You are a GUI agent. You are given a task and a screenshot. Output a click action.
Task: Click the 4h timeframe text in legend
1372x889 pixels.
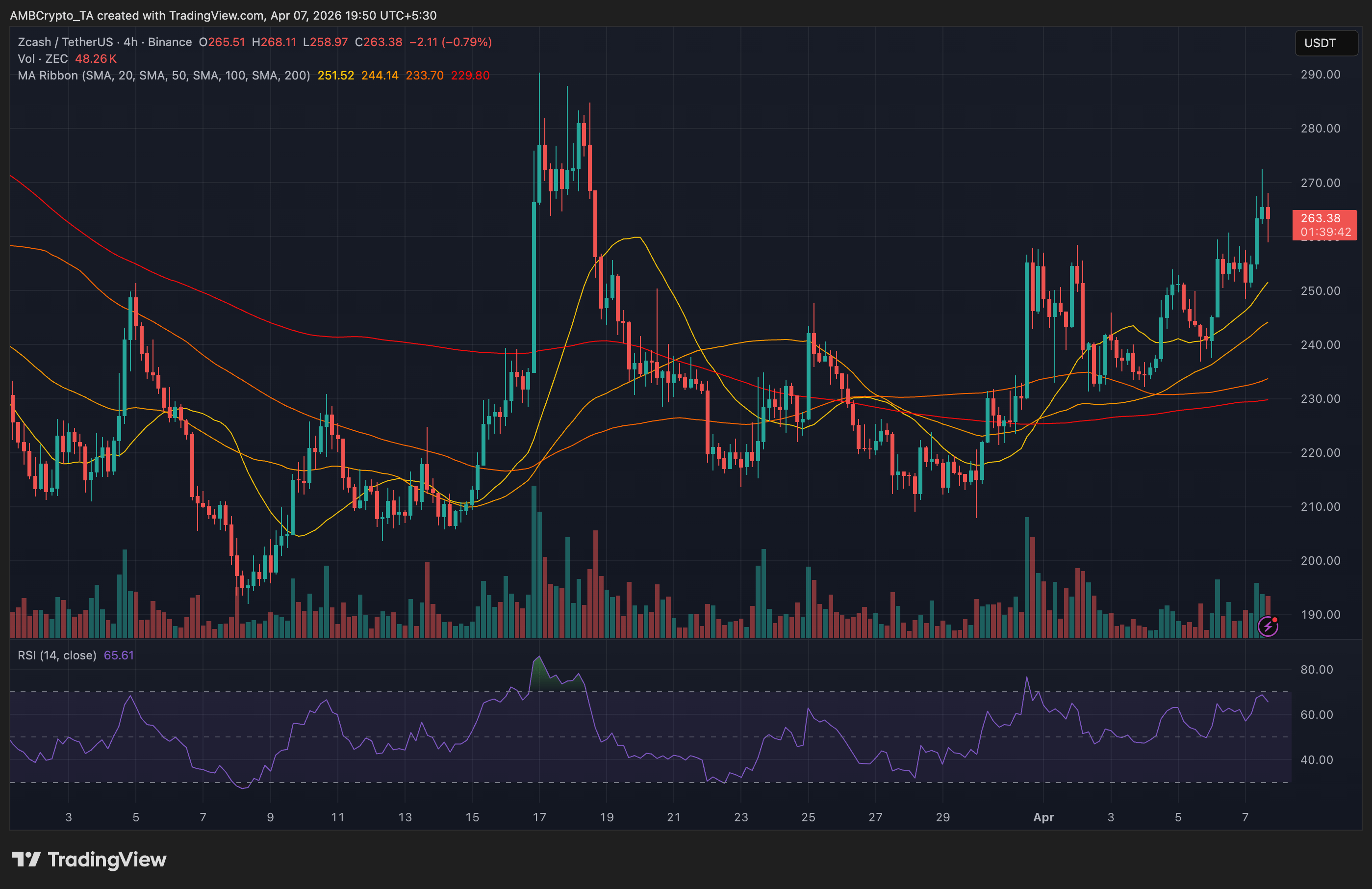coord(130,42)
